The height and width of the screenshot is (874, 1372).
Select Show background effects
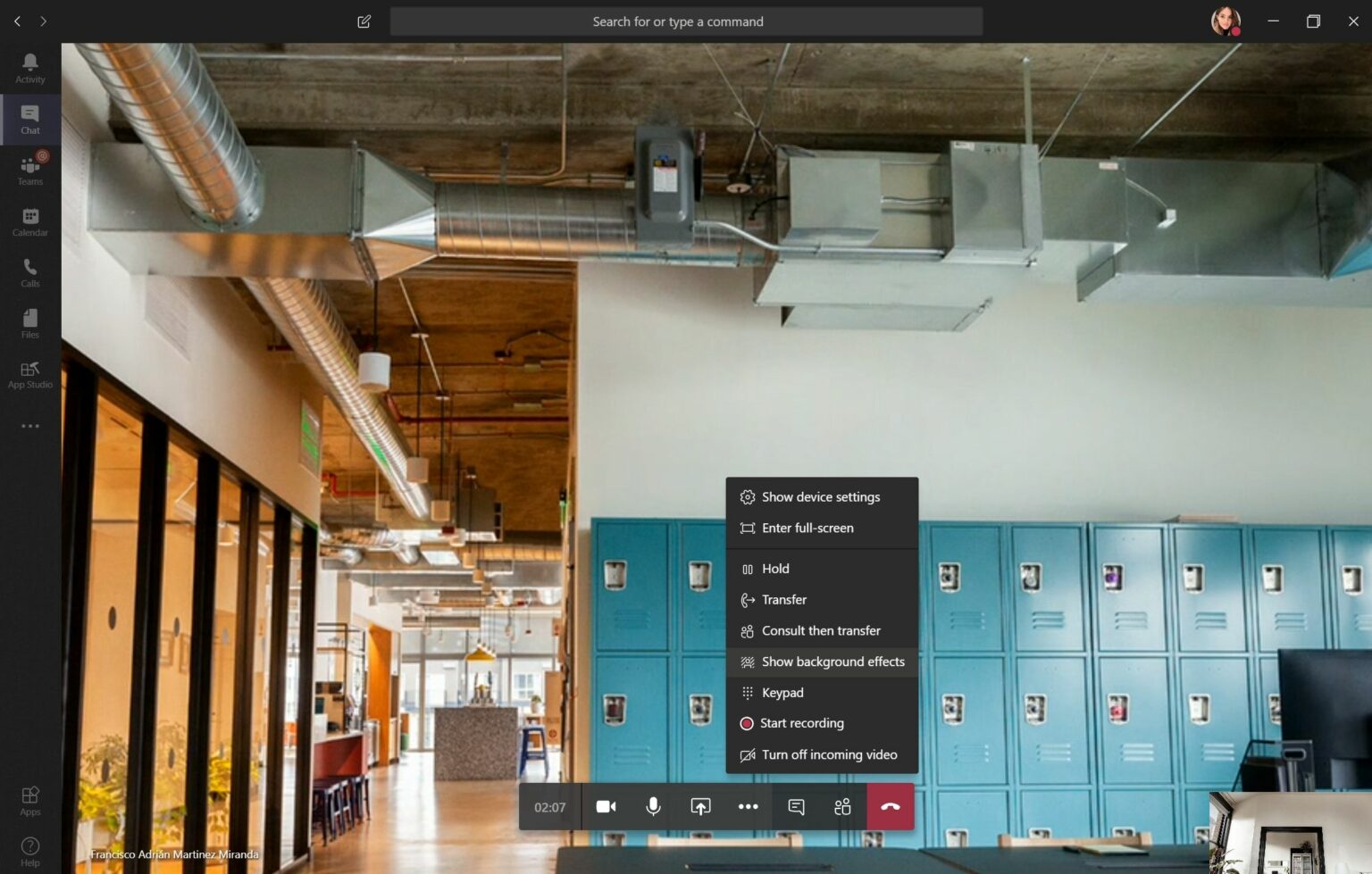(x=832, y=662)
